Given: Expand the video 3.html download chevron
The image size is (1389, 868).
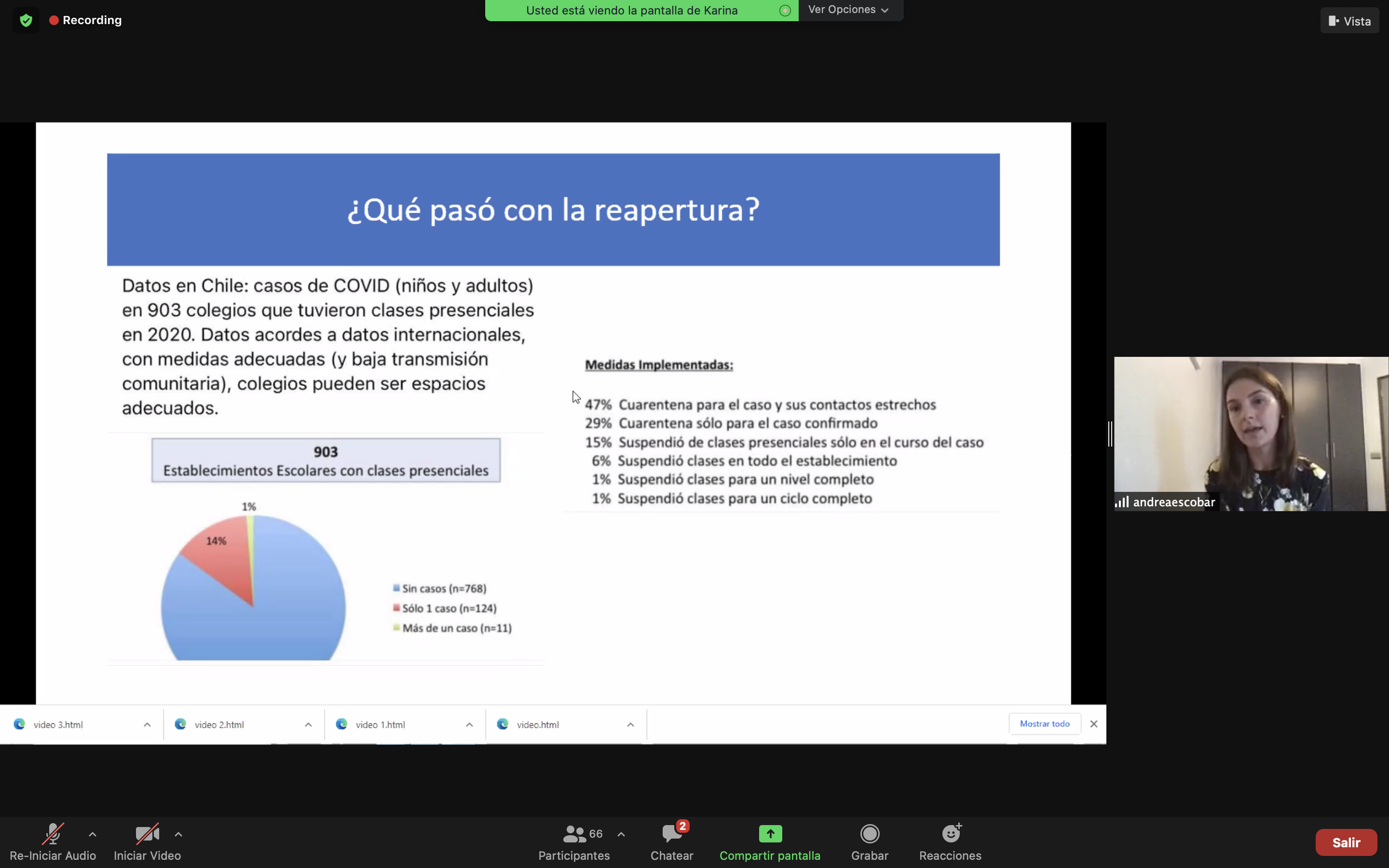Looking at the screenshot, I should 147,724.
